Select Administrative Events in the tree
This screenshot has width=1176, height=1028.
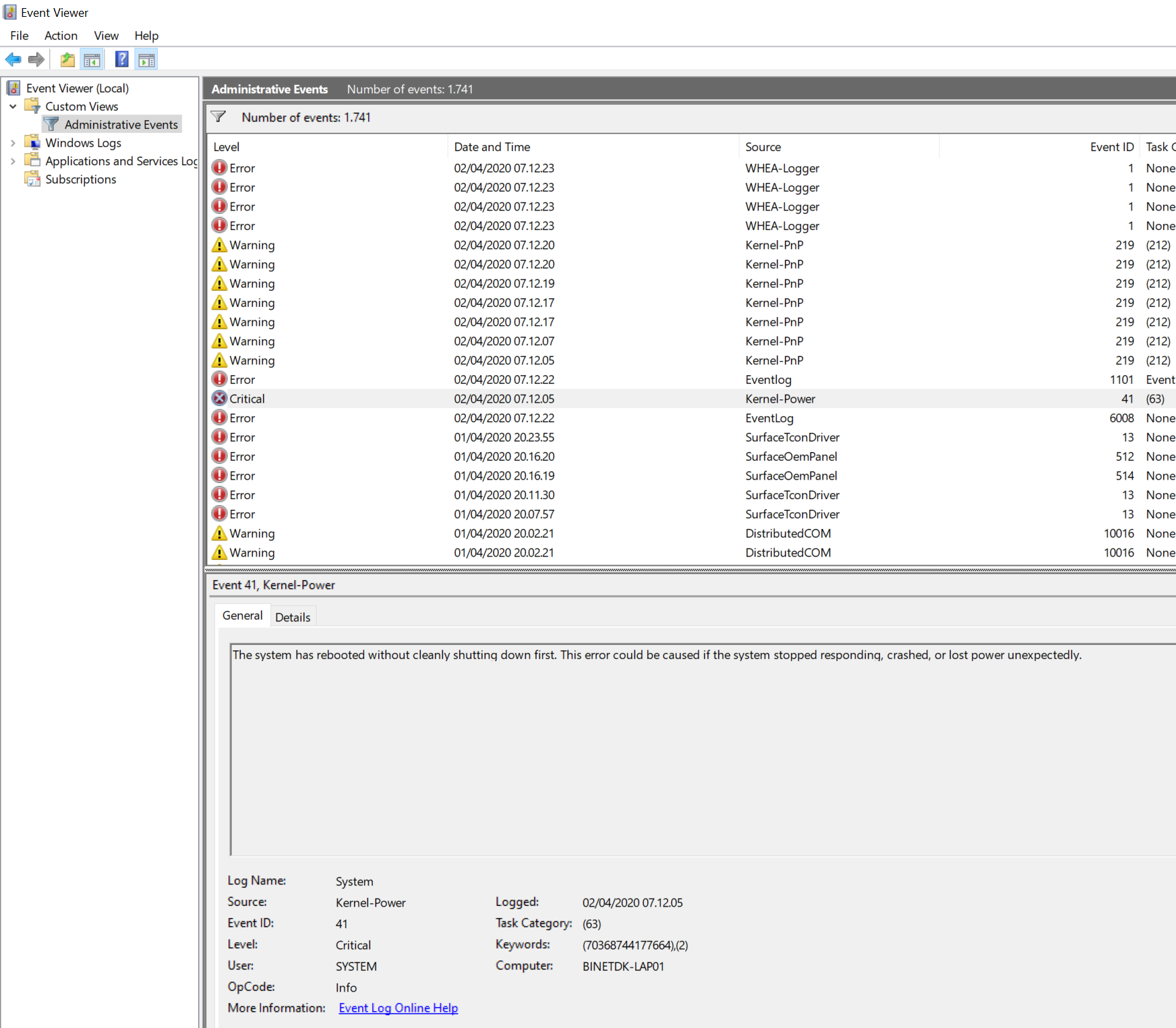(x=121, y=125)
